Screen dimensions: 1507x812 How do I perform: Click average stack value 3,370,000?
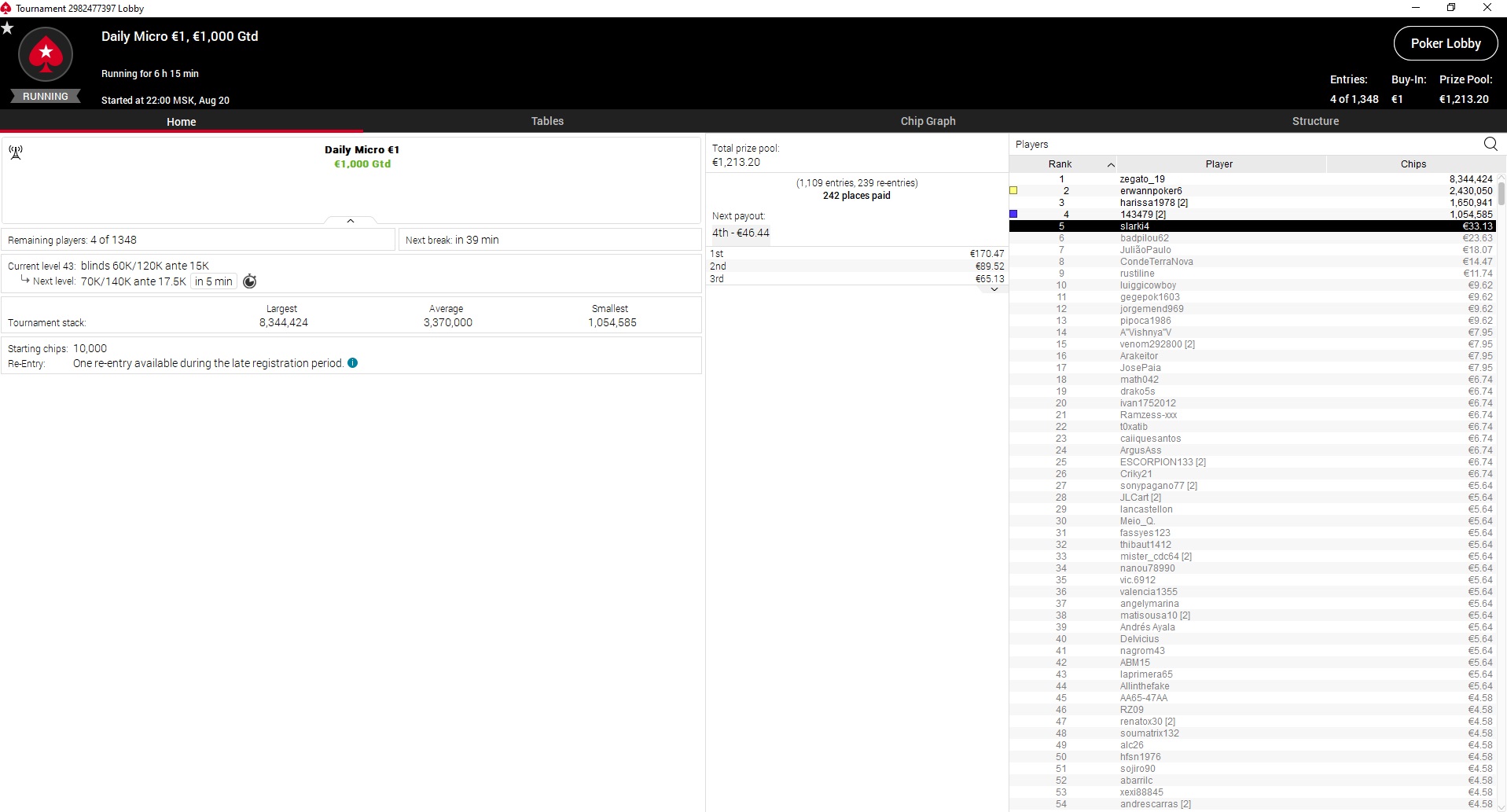pyautogui.click(x=448, y=322)
